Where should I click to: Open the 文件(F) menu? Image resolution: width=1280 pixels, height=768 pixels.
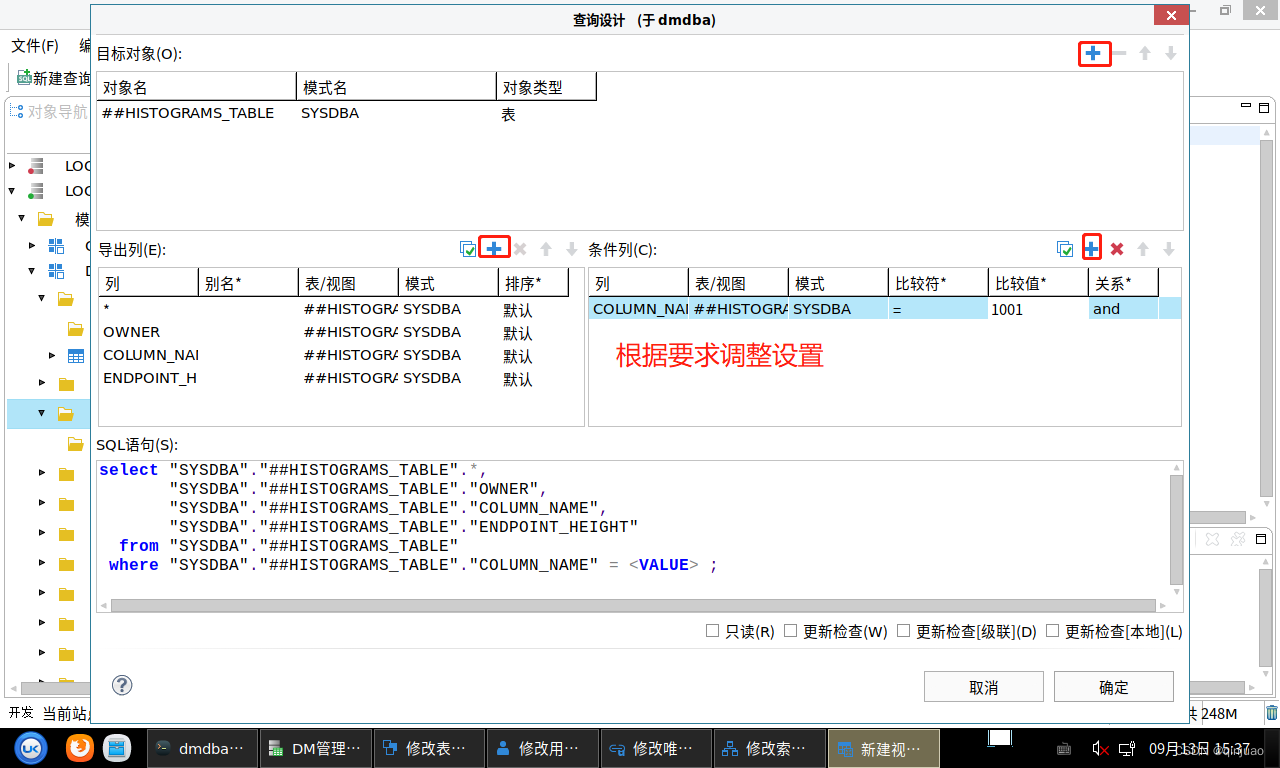pyautogui.click(x=35, y=46)
